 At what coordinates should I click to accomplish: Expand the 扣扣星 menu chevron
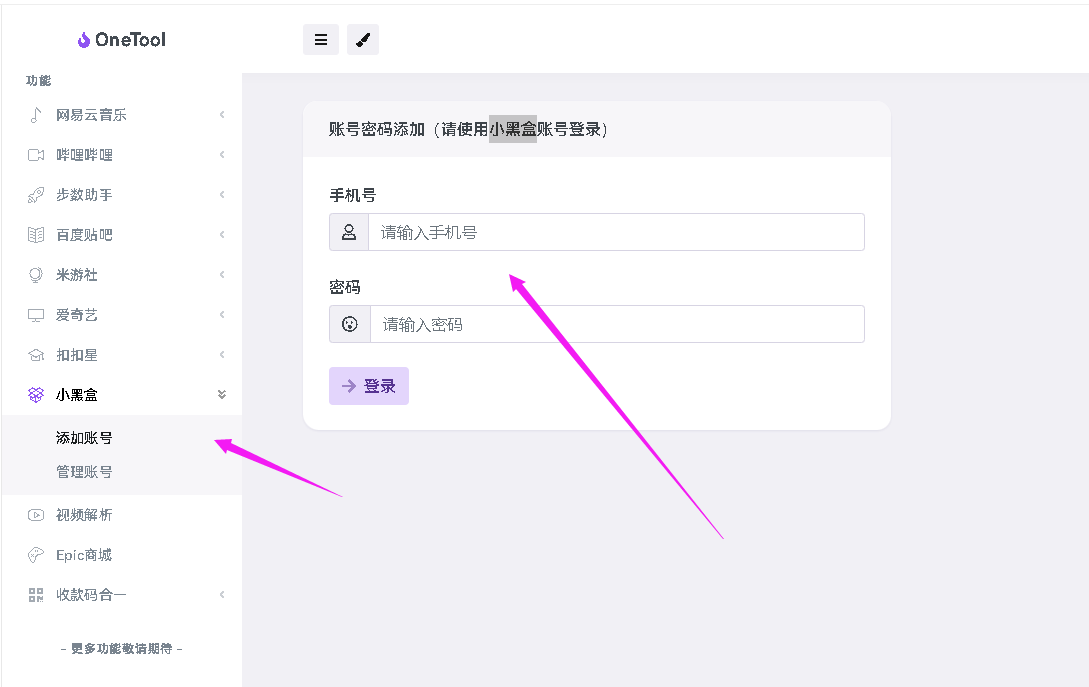(x=222, y=355)
